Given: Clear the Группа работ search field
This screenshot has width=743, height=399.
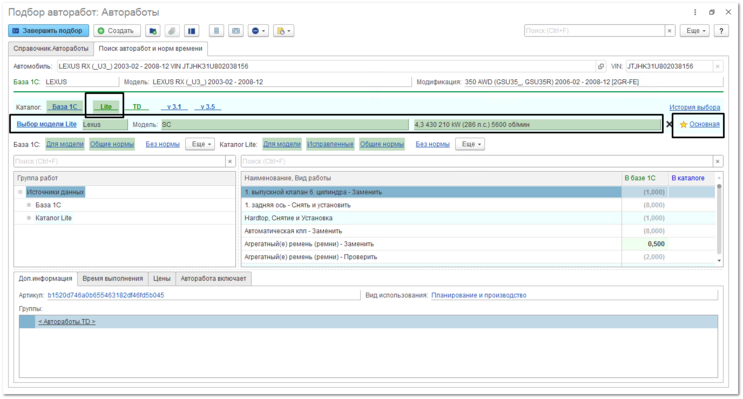Looking at the screenshot, I should (x=230, y=161).
